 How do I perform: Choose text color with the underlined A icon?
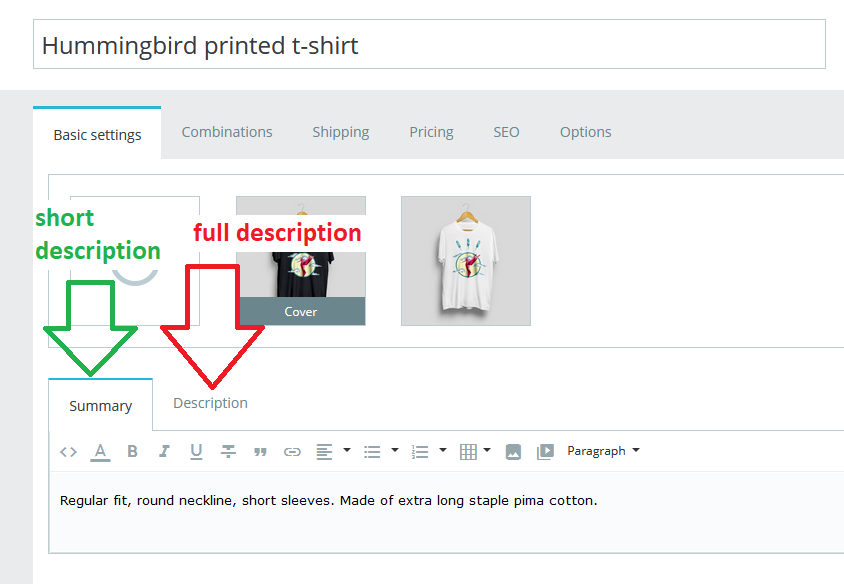(x=100, y=452)
